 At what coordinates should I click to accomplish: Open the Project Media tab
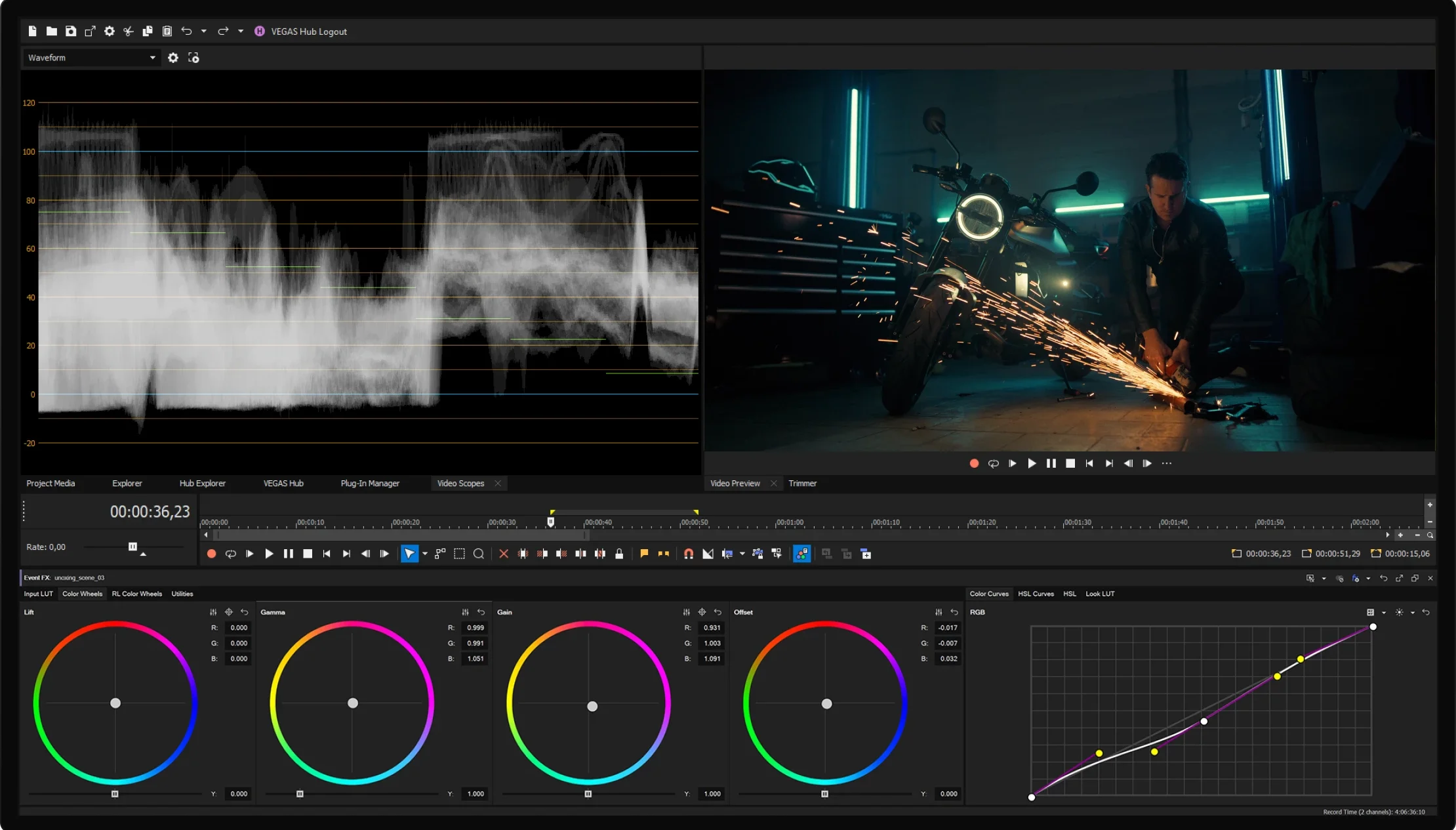51,484
